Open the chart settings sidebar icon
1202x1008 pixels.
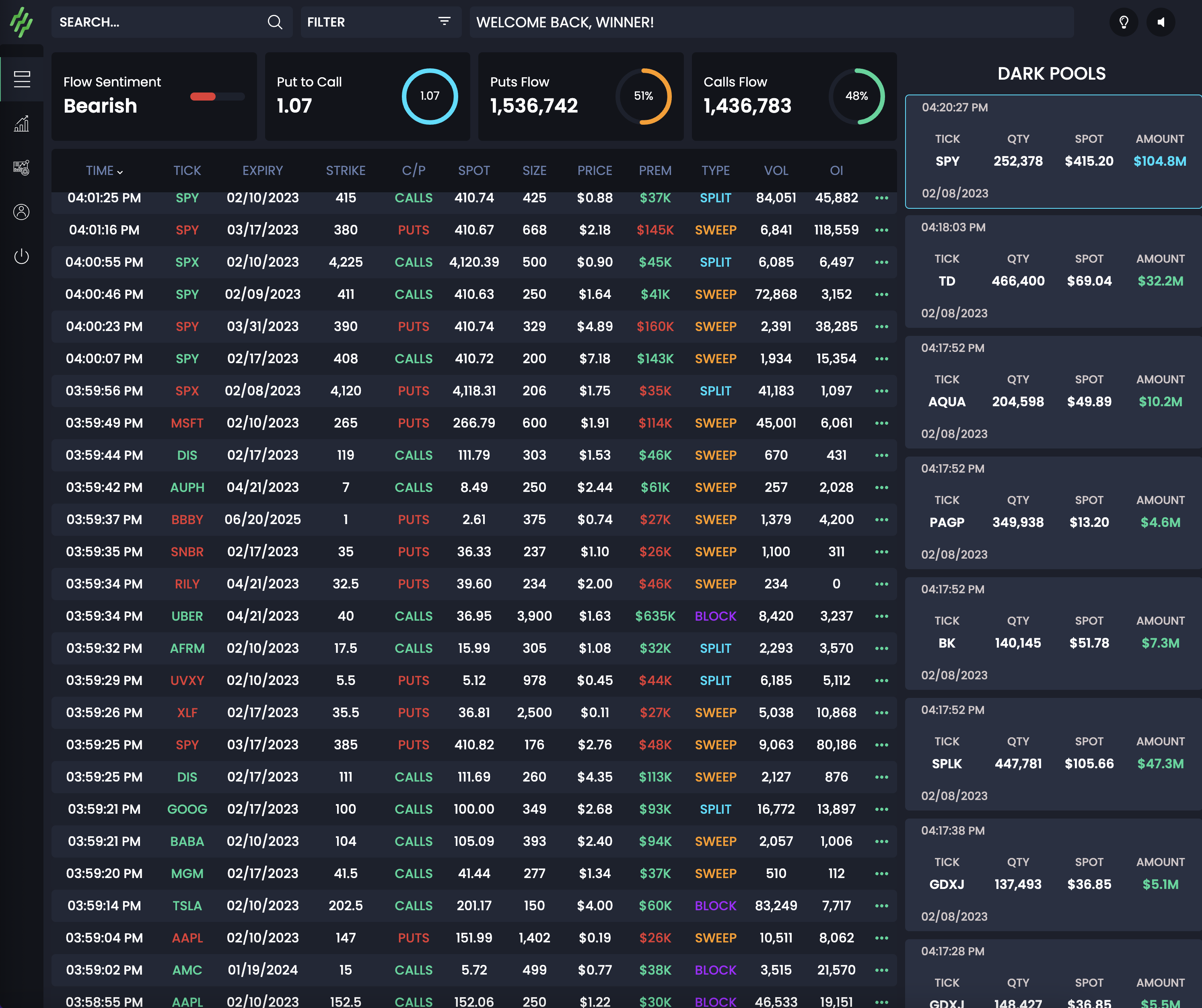22,168
